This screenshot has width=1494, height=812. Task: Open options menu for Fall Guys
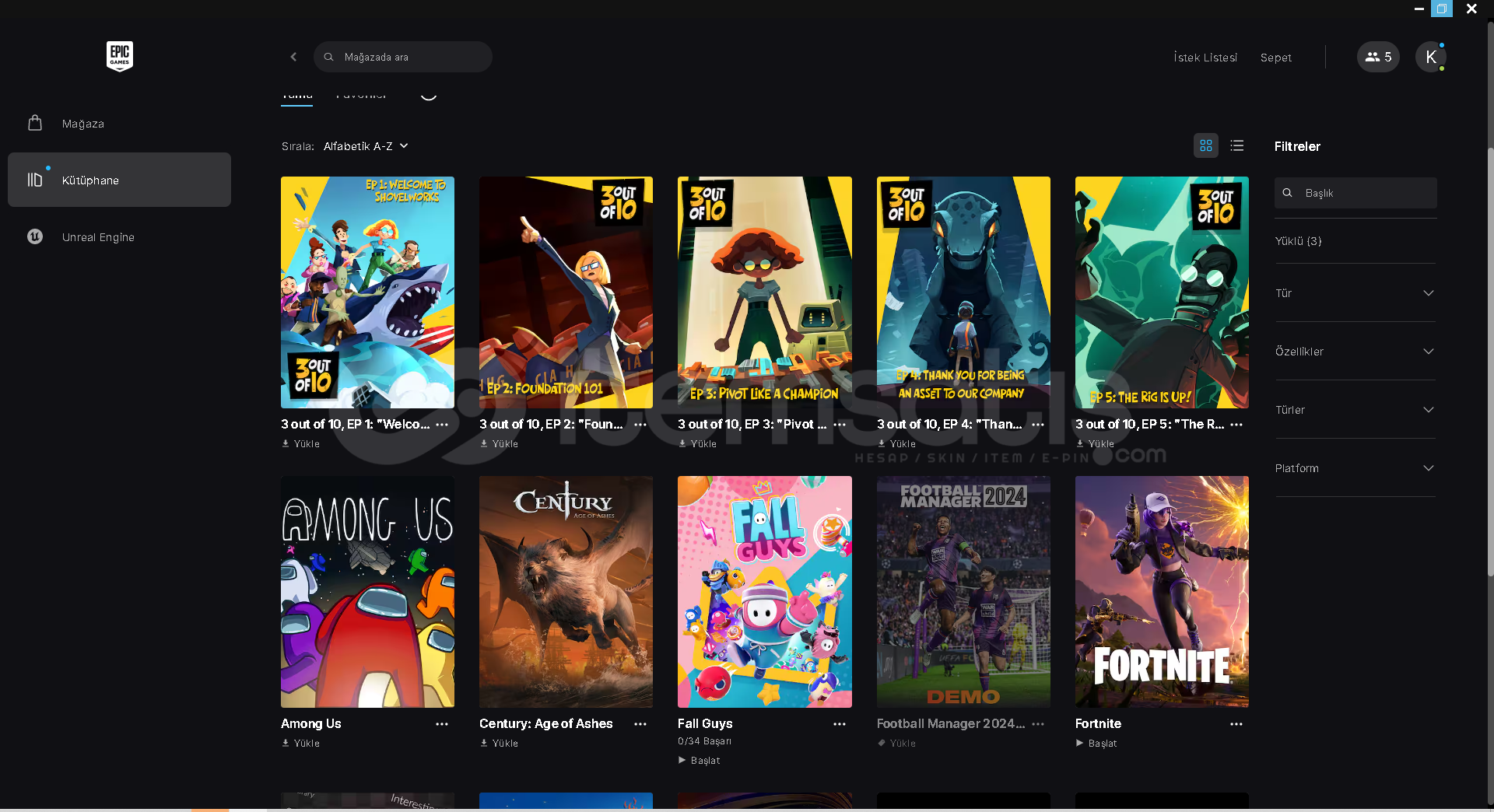840,724
